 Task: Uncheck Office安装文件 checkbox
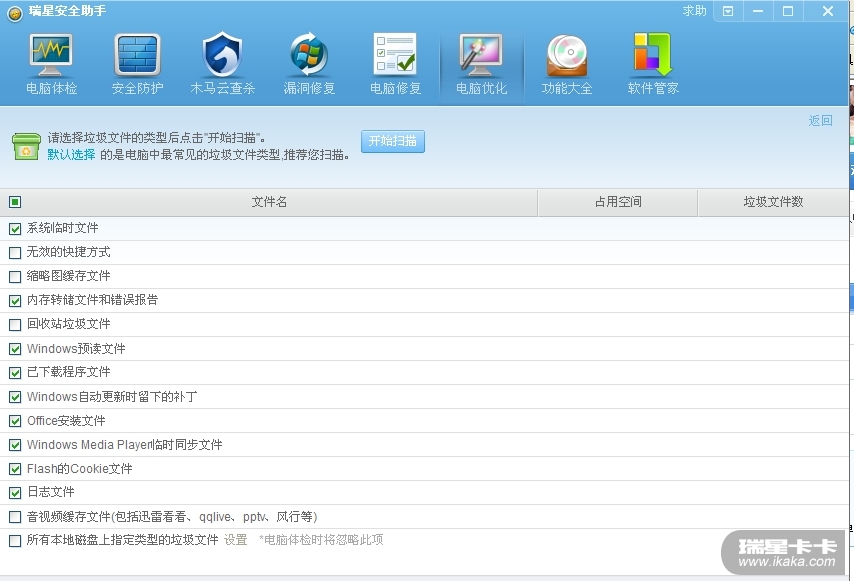click(15, 421)
